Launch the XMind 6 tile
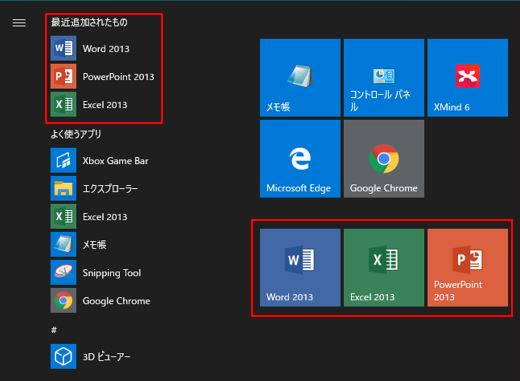Image resolution: width=520 pixels, height=381 pixels. (x=468, y=78)
